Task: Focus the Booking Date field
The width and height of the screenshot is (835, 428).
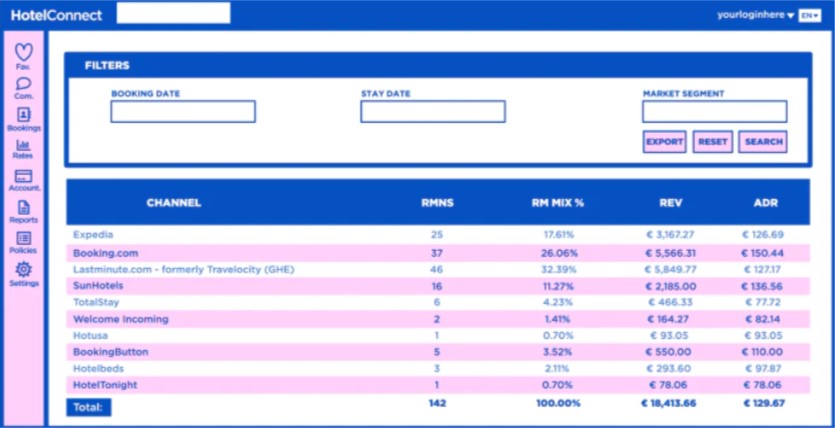Action: pyautogui.click(x=183, y=111)
